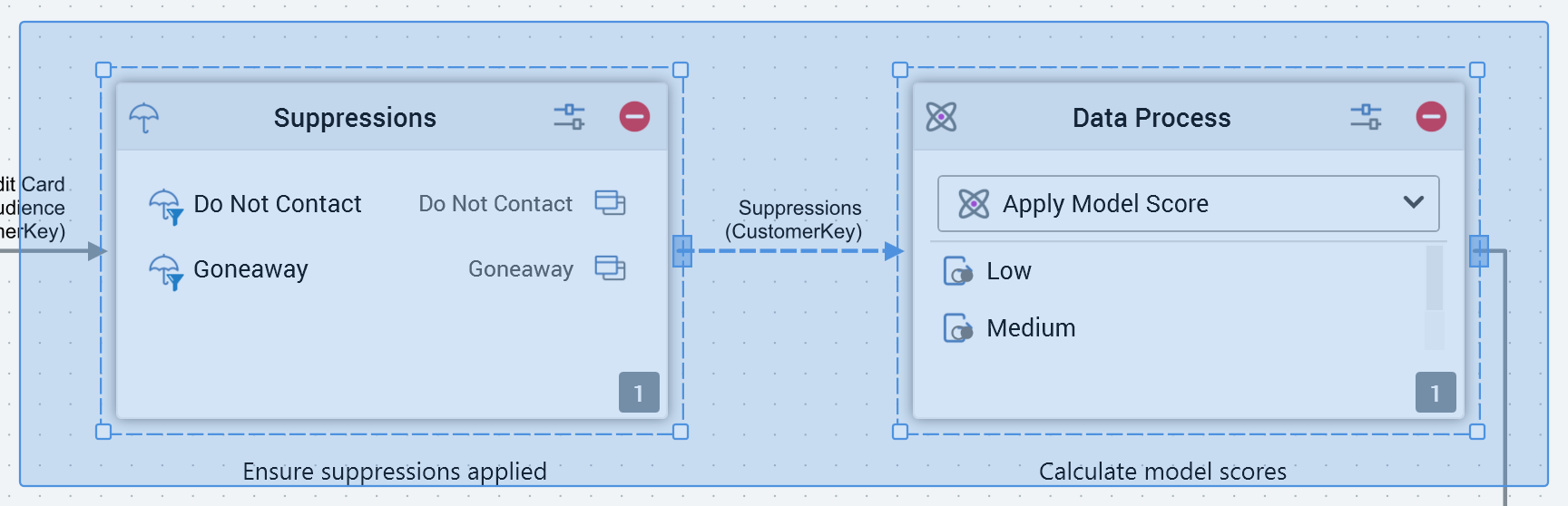This screenshot has width=1568, height=506.
Task: Open the Goneaway table icon
Action: coord(610,268)
